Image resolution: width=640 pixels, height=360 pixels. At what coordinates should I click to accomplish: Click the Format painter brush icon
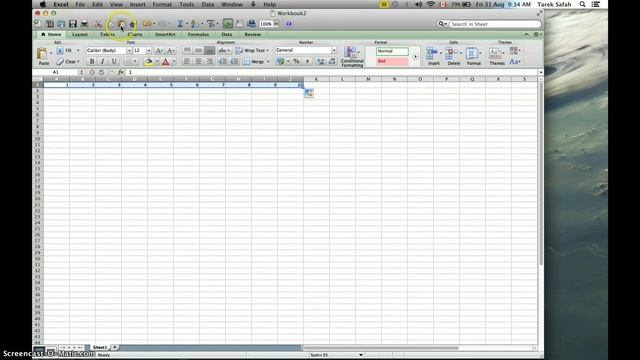click(132, 24)
